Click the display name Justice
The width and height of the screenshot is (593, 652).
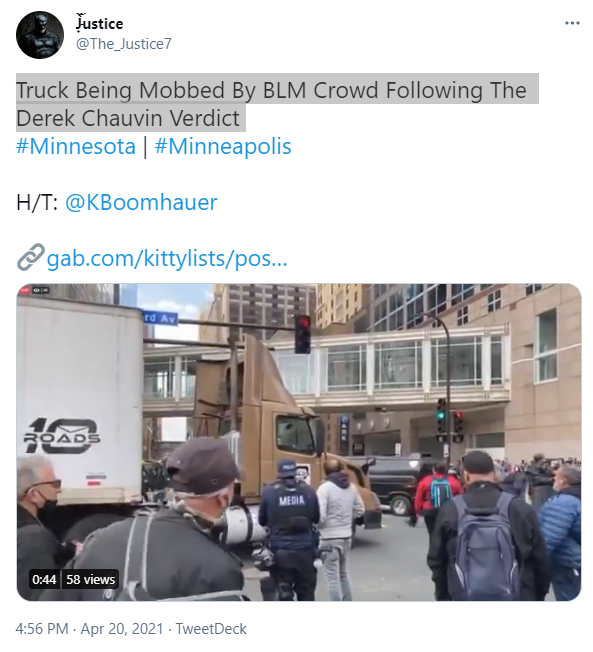99,23
